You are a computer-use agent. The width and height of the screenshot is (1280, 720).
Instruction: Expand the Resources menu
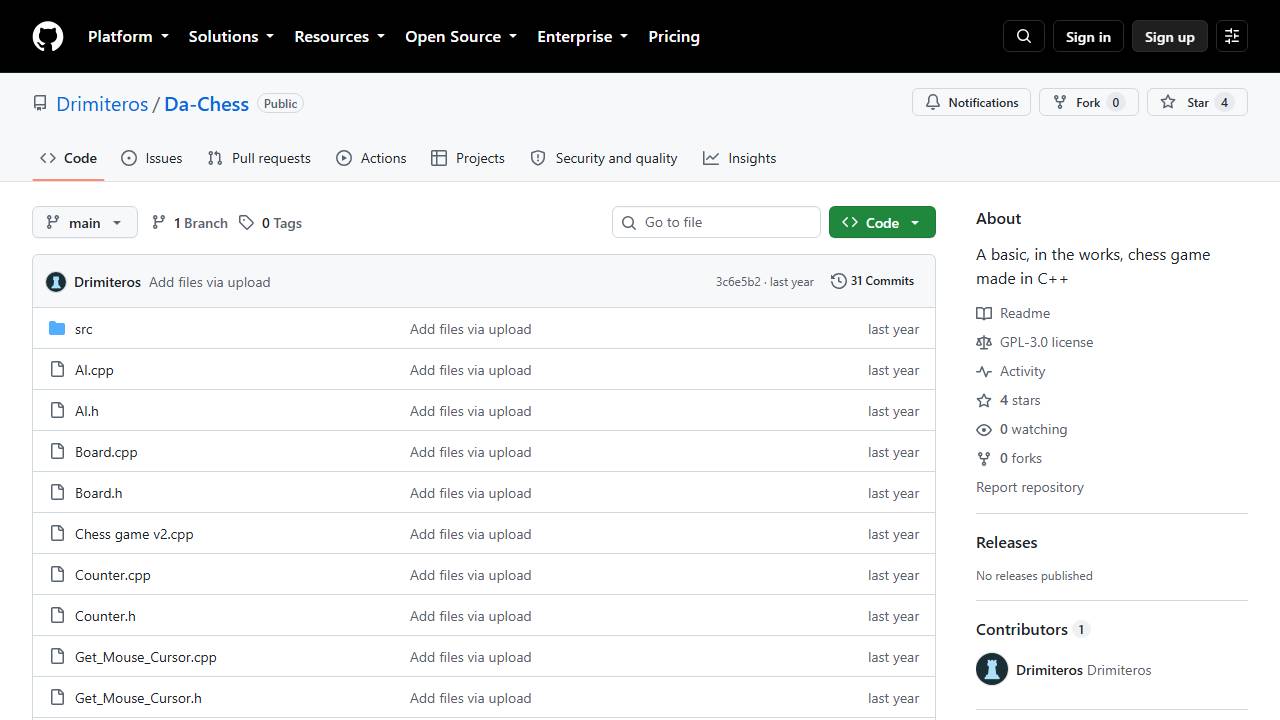click(339, 36)
